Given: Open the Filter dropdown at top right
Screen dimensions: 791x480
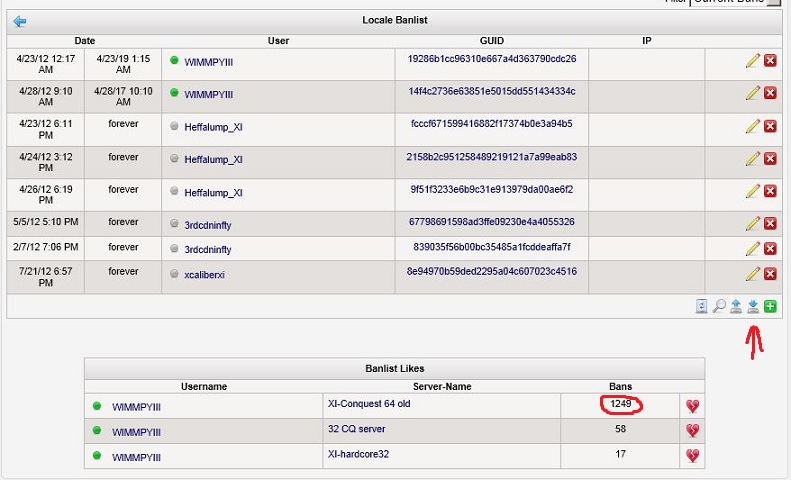Looking at the screenshot, I should pos(773,3).
